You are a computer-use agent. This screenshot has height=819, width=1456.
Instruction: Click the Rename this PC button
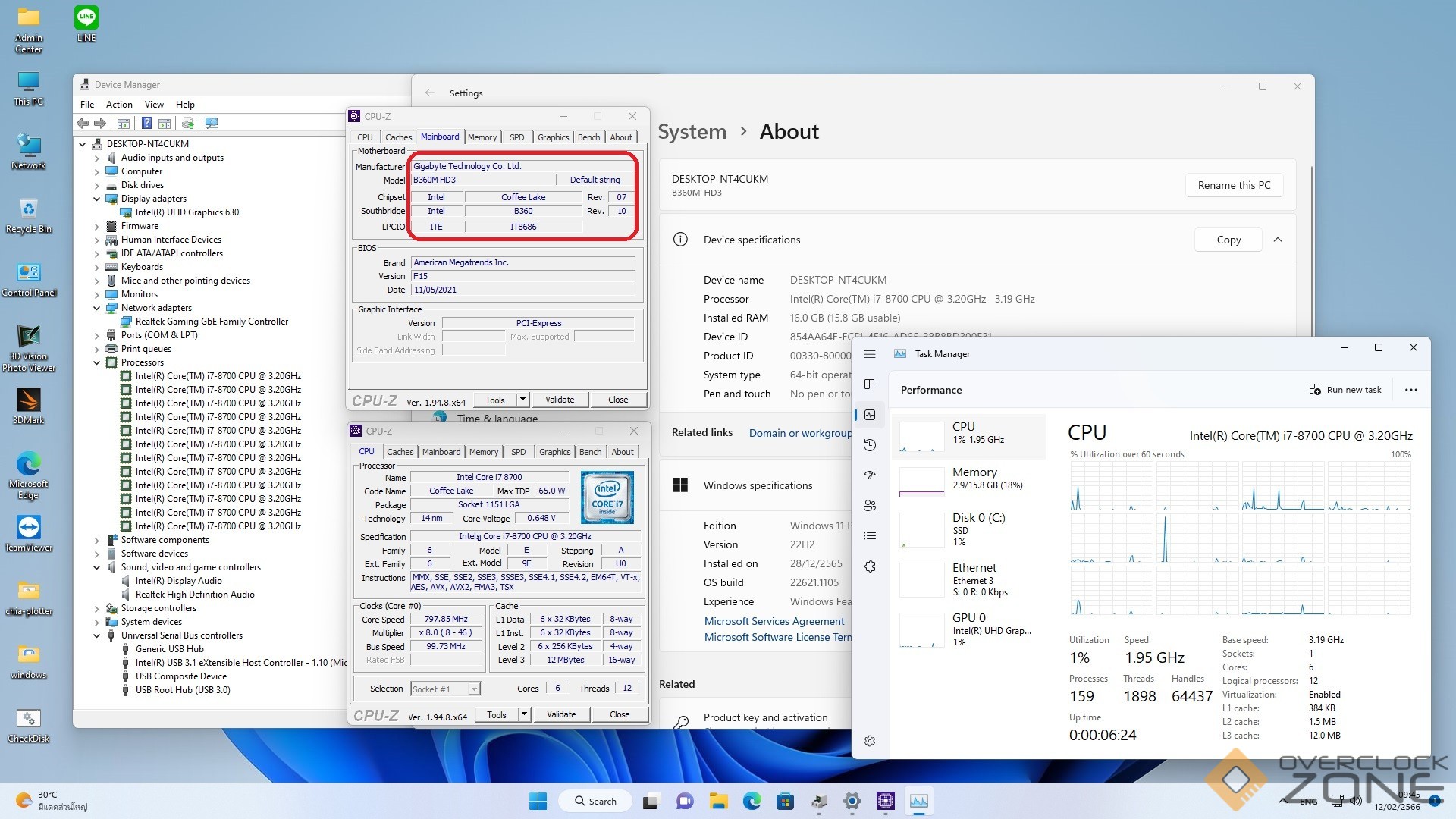(1234, 185)
